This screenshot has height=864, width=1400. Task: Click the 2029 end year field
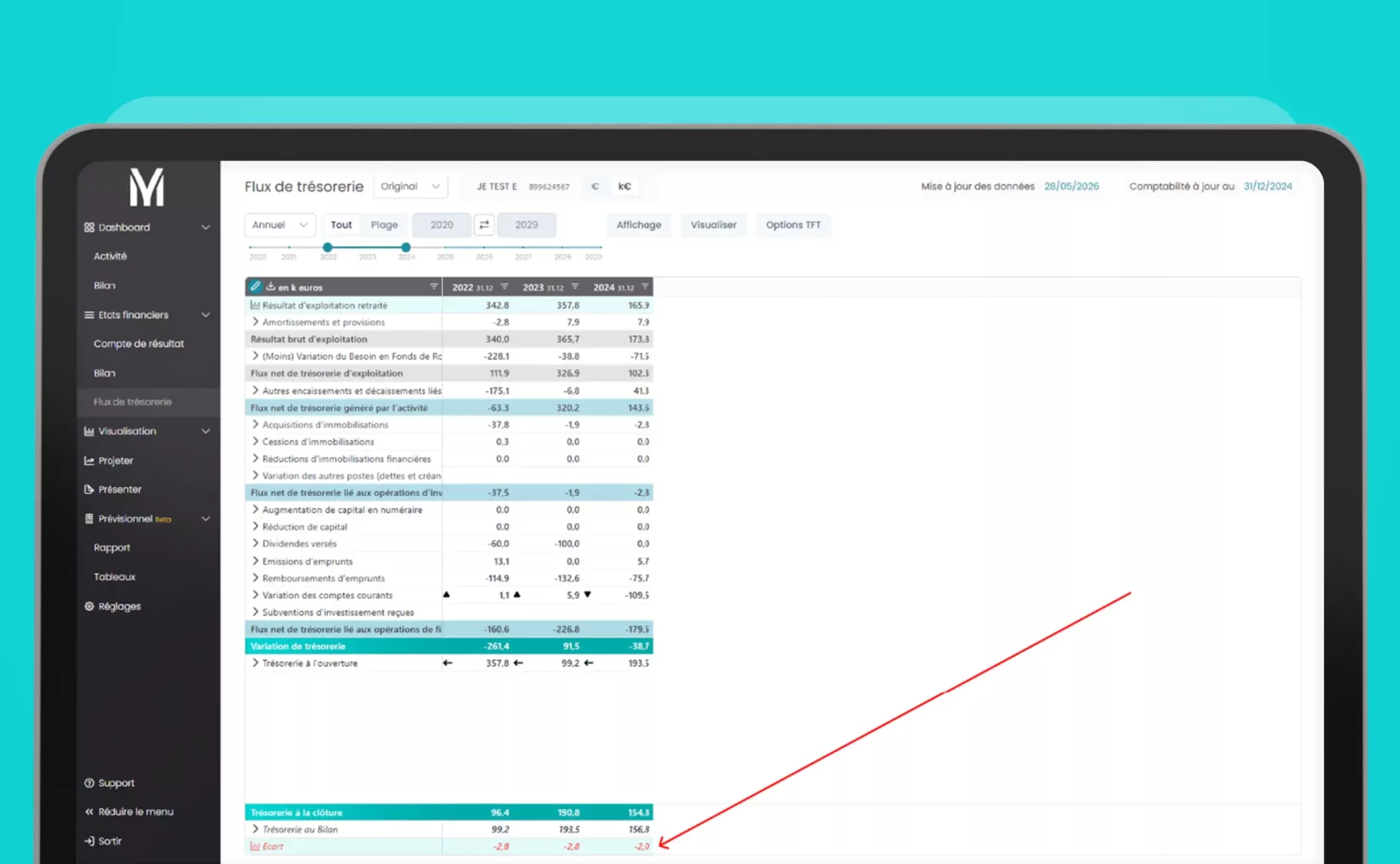526,225
